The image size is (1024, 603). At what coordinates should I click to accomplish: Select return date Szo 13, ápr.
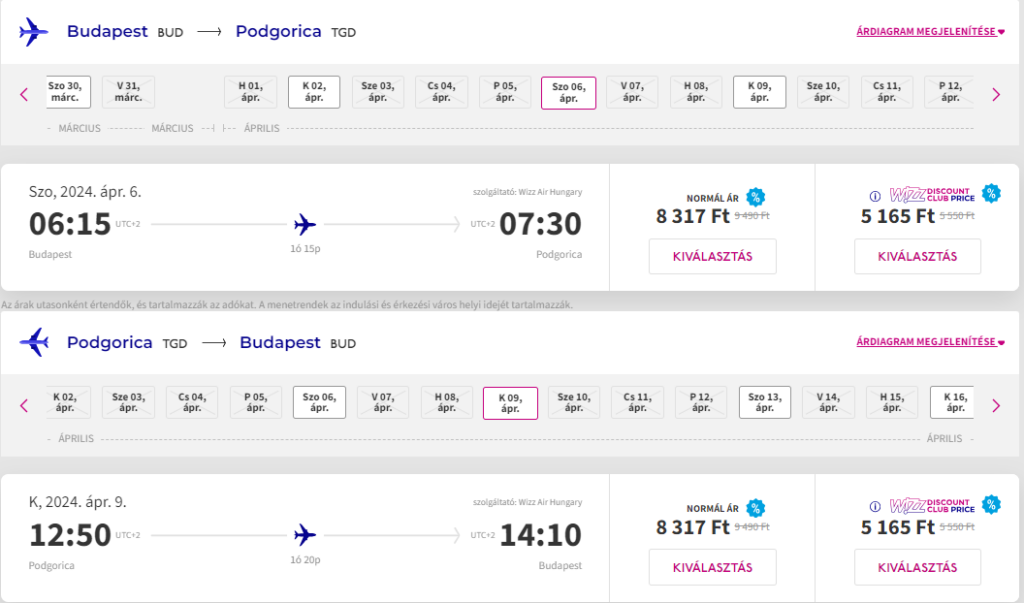(765, 402)
